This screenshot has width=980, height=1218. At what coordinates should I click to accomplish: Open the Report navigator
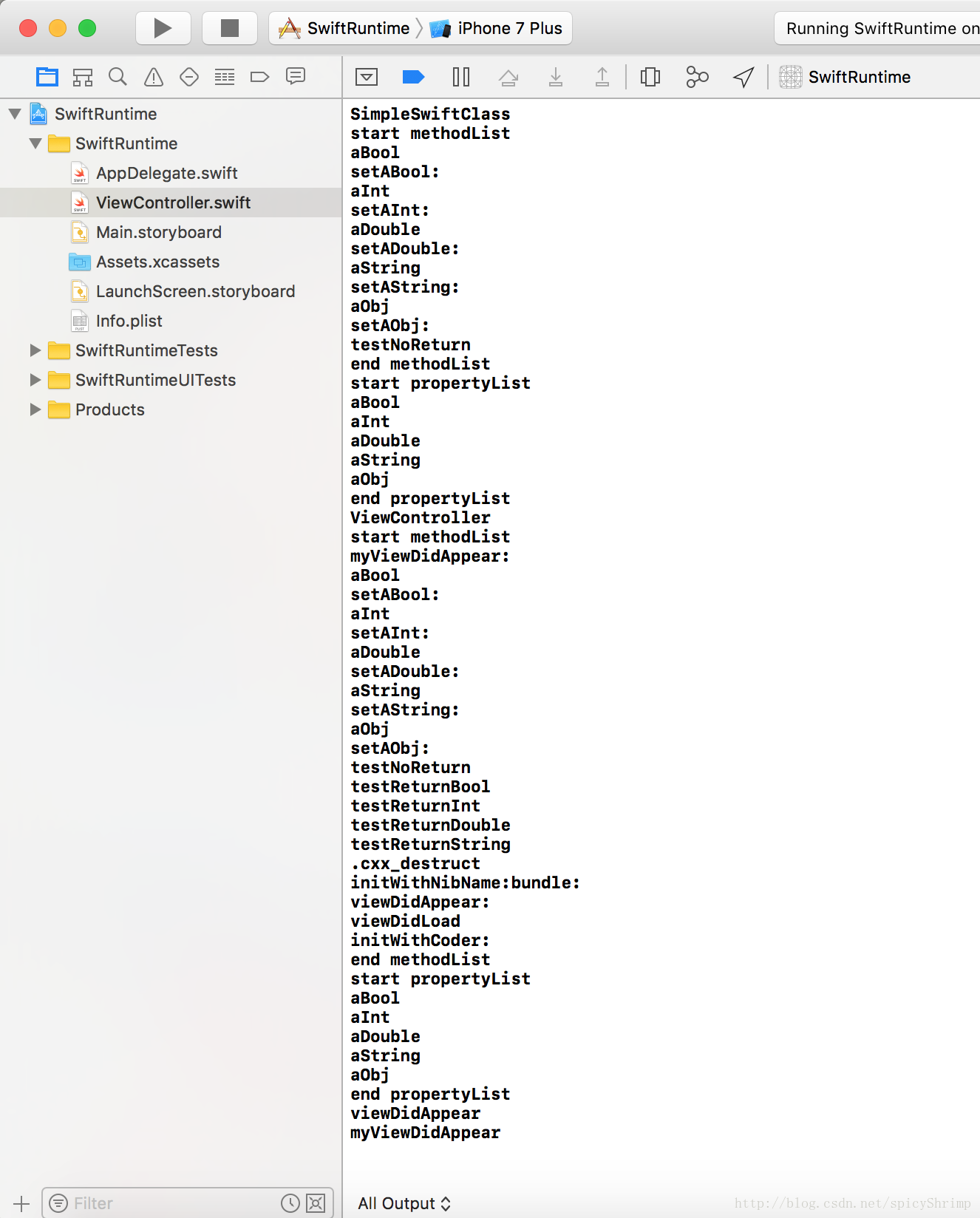coord(296,77)
